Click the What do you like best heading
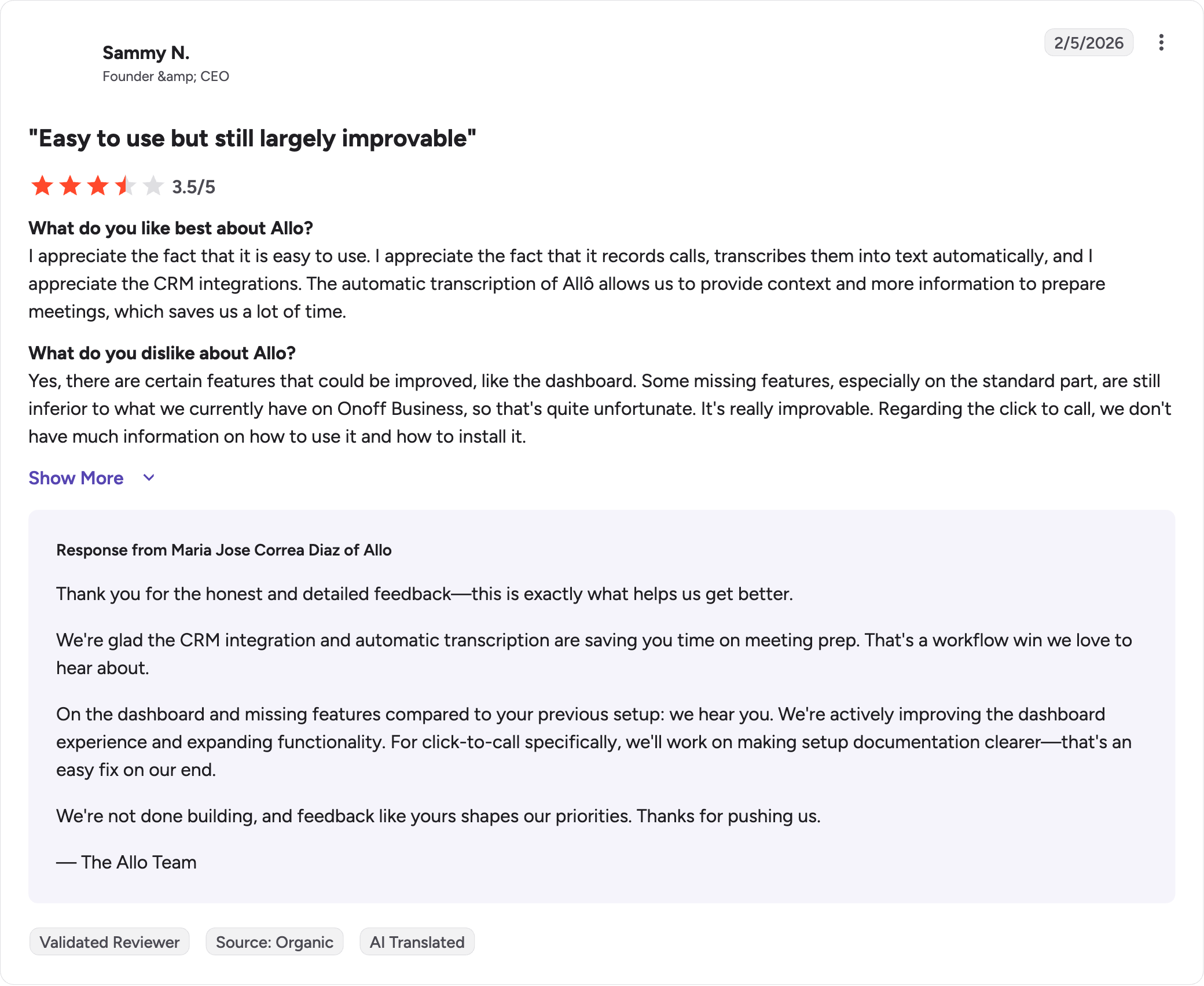This screenshot has width=1204, height=986. click(171, 228)
